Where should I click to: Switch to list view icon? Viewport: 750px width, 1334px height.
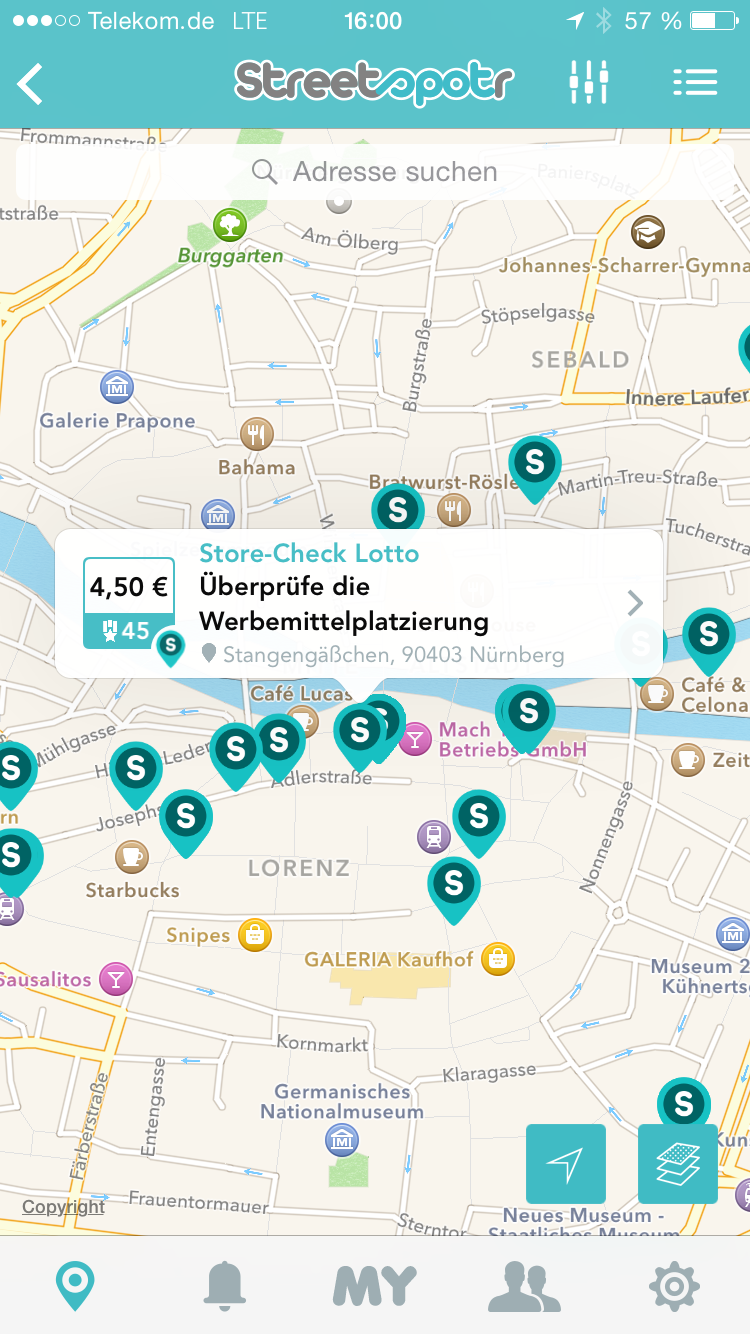point(695,82)
